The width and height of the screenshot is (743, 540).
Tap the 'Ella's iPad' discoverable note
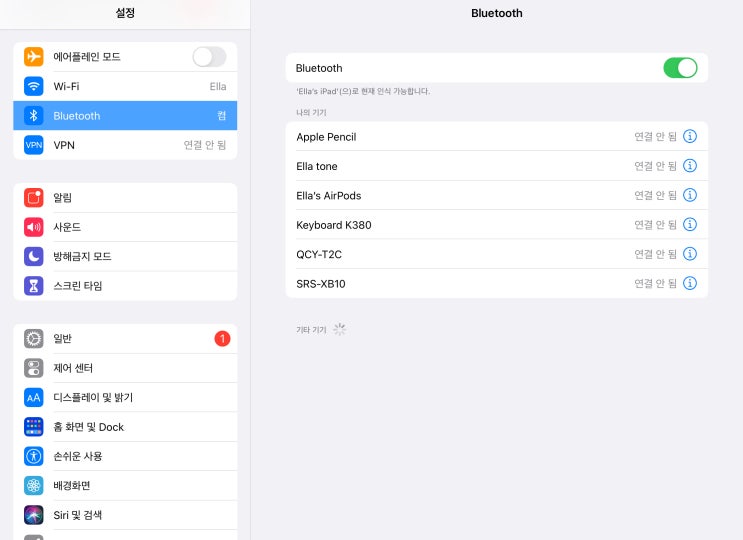[x=363, y=91]
